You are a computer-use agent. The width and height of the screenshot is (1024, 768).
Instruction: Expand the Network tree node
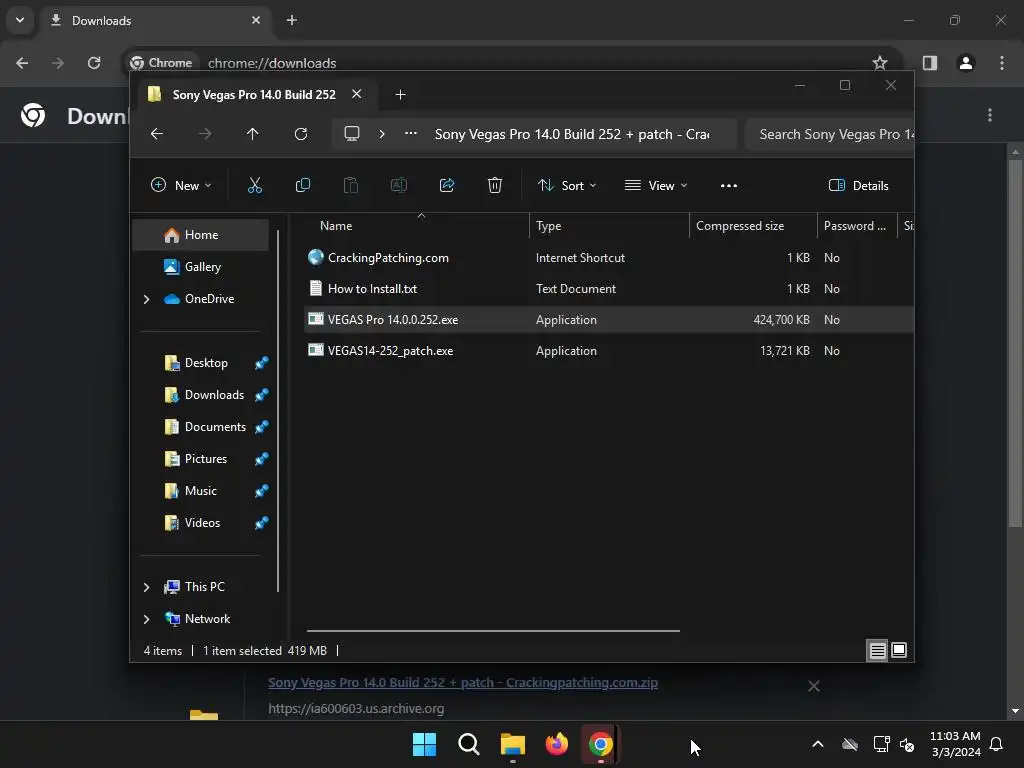click(x=146, y=619)
